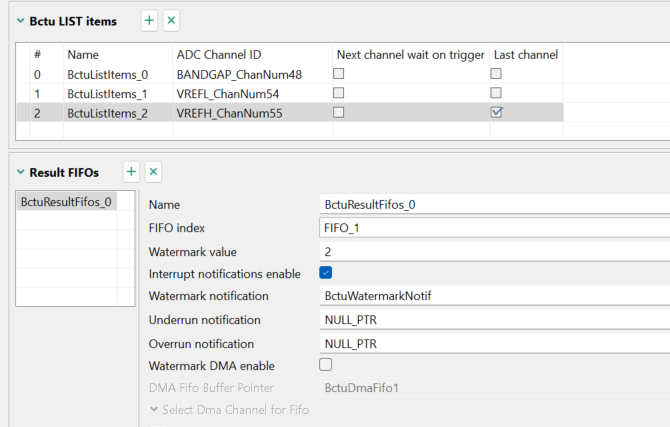This screenshot has height=427, width=670.
Task: Enable wait on trigger for BctuListItems_0
Action: (x=339, y=74)
